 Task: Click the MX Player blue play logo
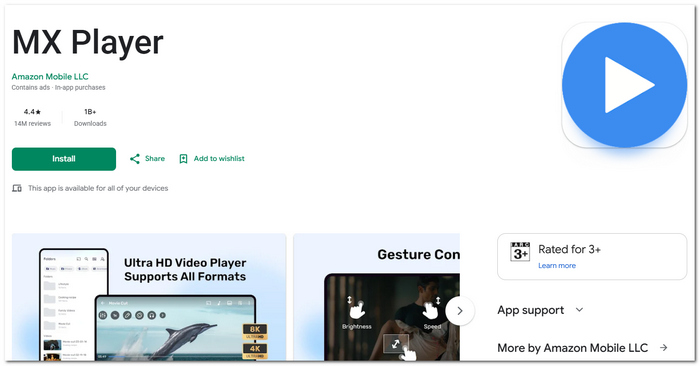point(624,85)
